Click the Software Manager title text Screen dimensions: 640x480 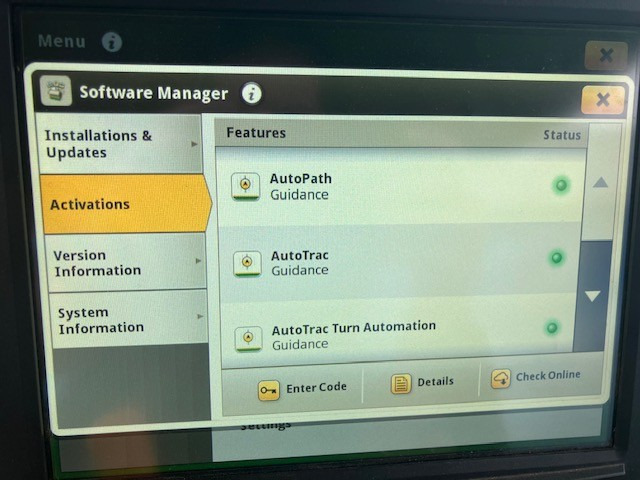pos(153,93)
